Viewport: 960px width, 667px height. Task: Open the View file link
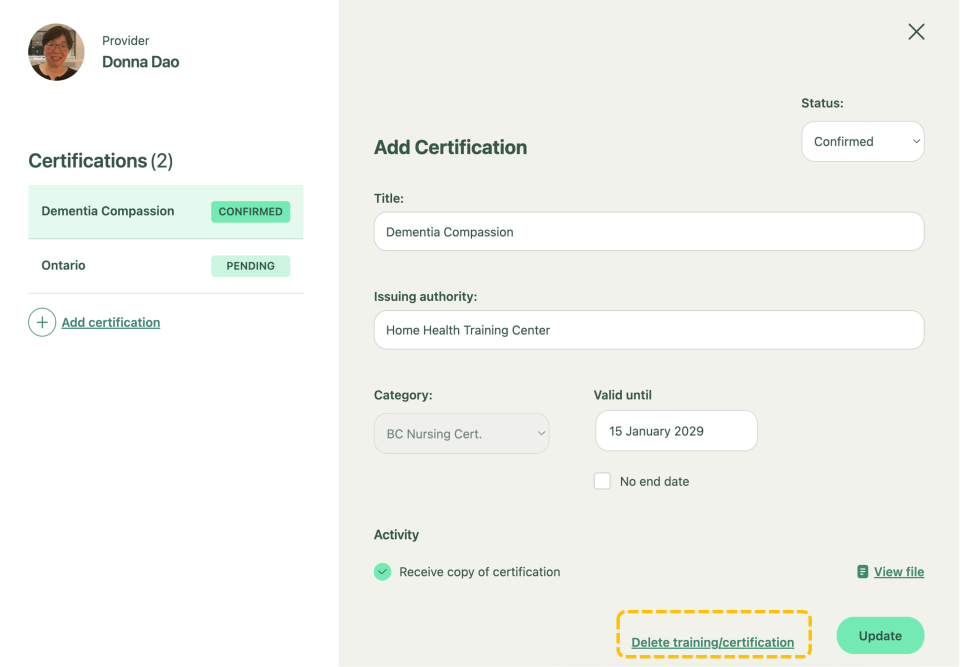(898, 572)
